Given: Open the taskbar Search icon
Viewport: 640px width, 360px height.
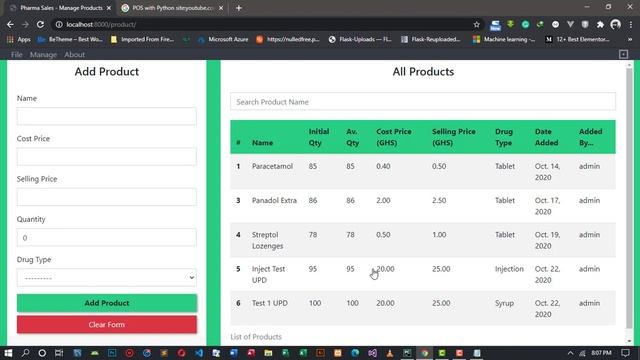Looking at the screenshot, I should pyautogui.click(x=25, y=353).
